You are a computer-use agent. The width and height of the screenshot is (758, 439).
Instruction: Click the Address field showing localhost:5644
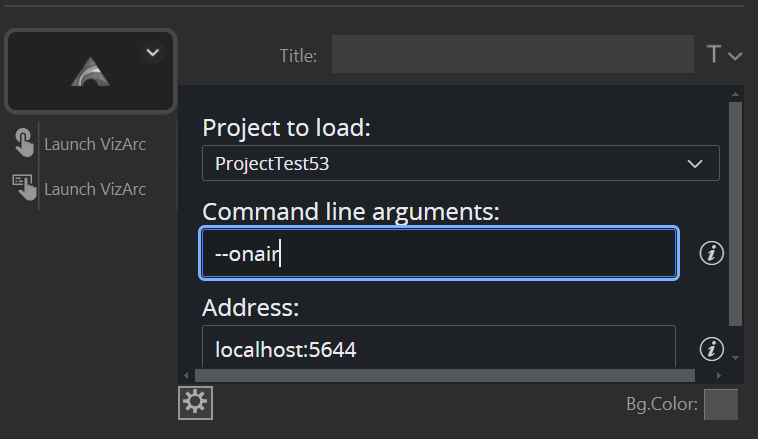pos(439,349)
